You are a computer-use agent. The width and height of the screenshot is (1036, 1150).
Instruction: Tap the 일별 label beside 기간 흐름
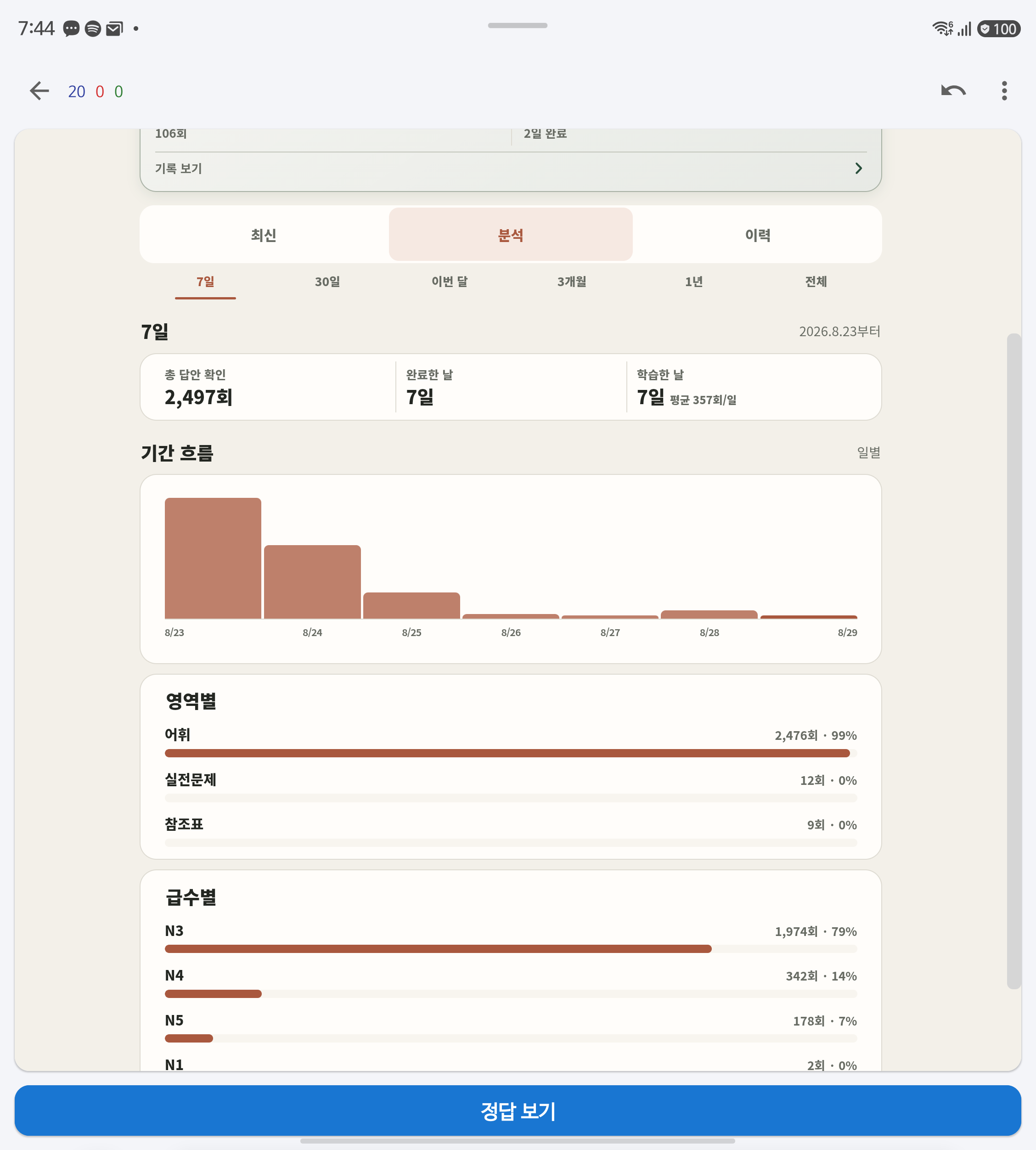[x=869, y=452]
